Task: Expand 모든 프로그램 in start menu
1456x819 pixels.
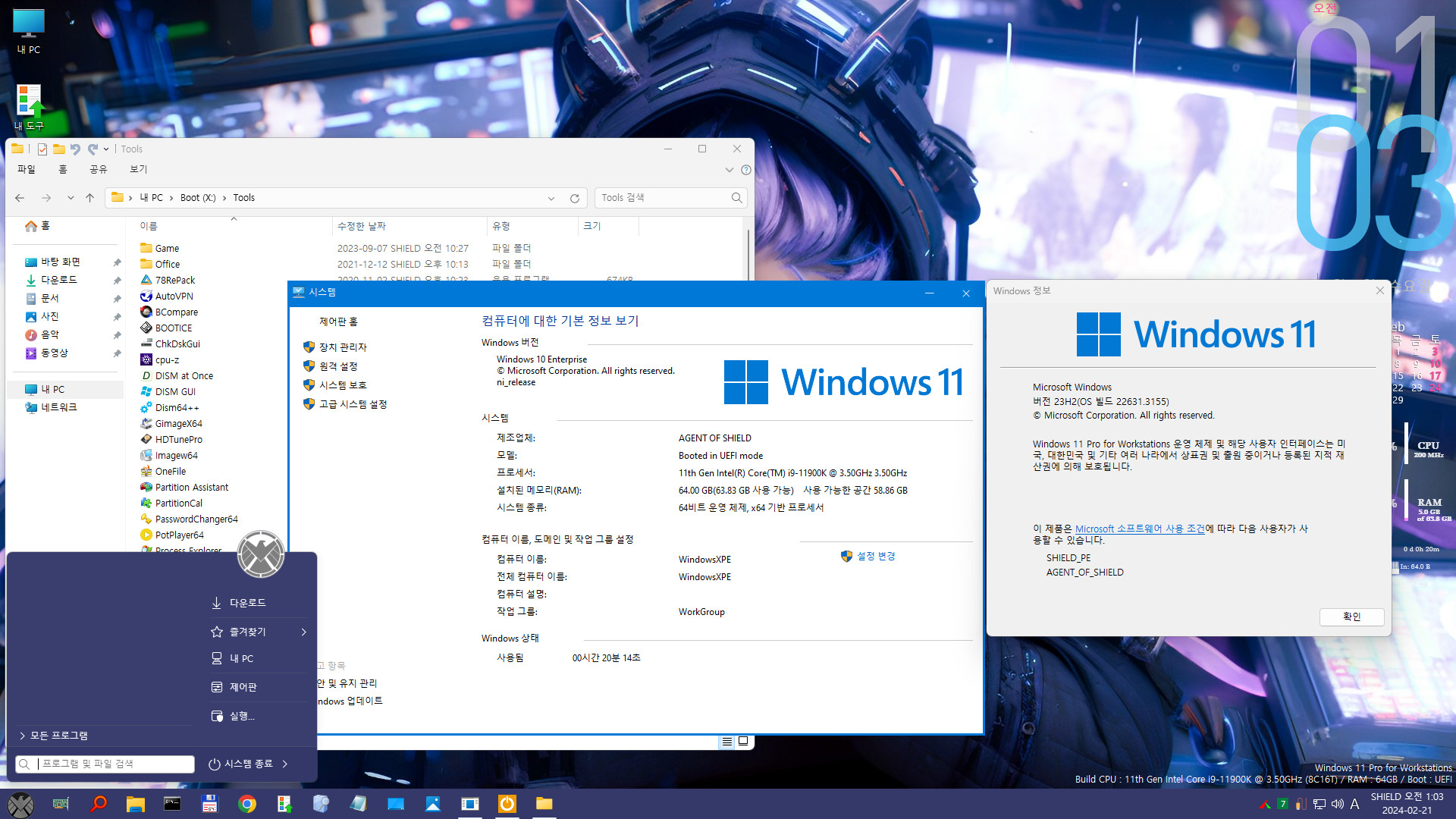Action: (x=53, y=736)
